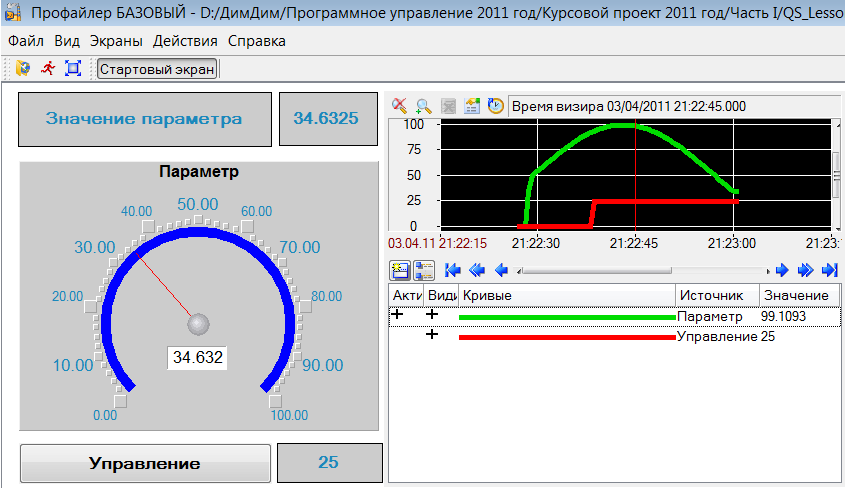Click the 34.632 readout on the gauge

[197, 357]
